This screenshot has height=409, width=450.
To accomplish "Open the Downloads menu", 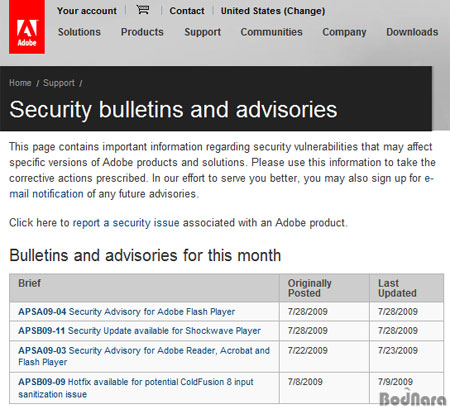I will coord(412,32).
